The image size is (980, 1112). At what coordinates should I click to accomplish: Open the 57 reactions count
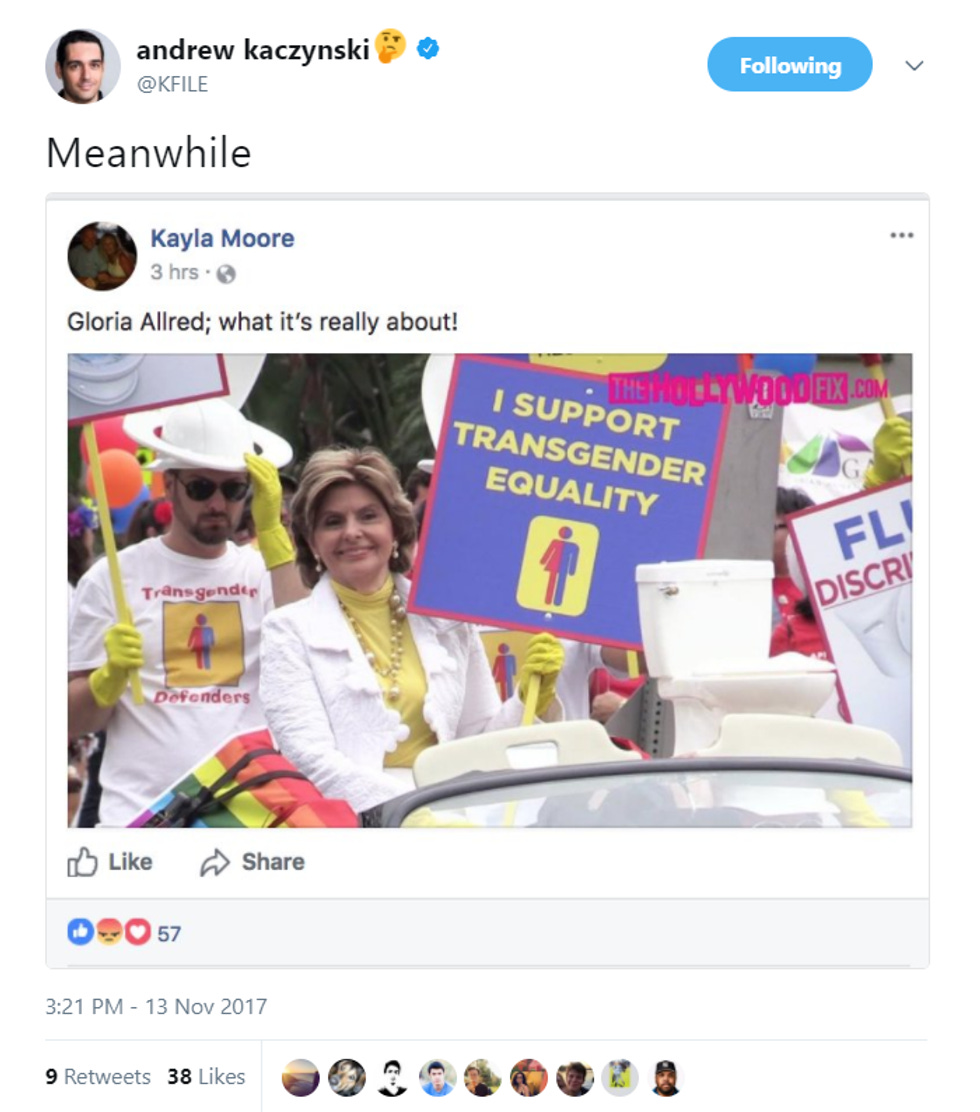coord(169,933)
